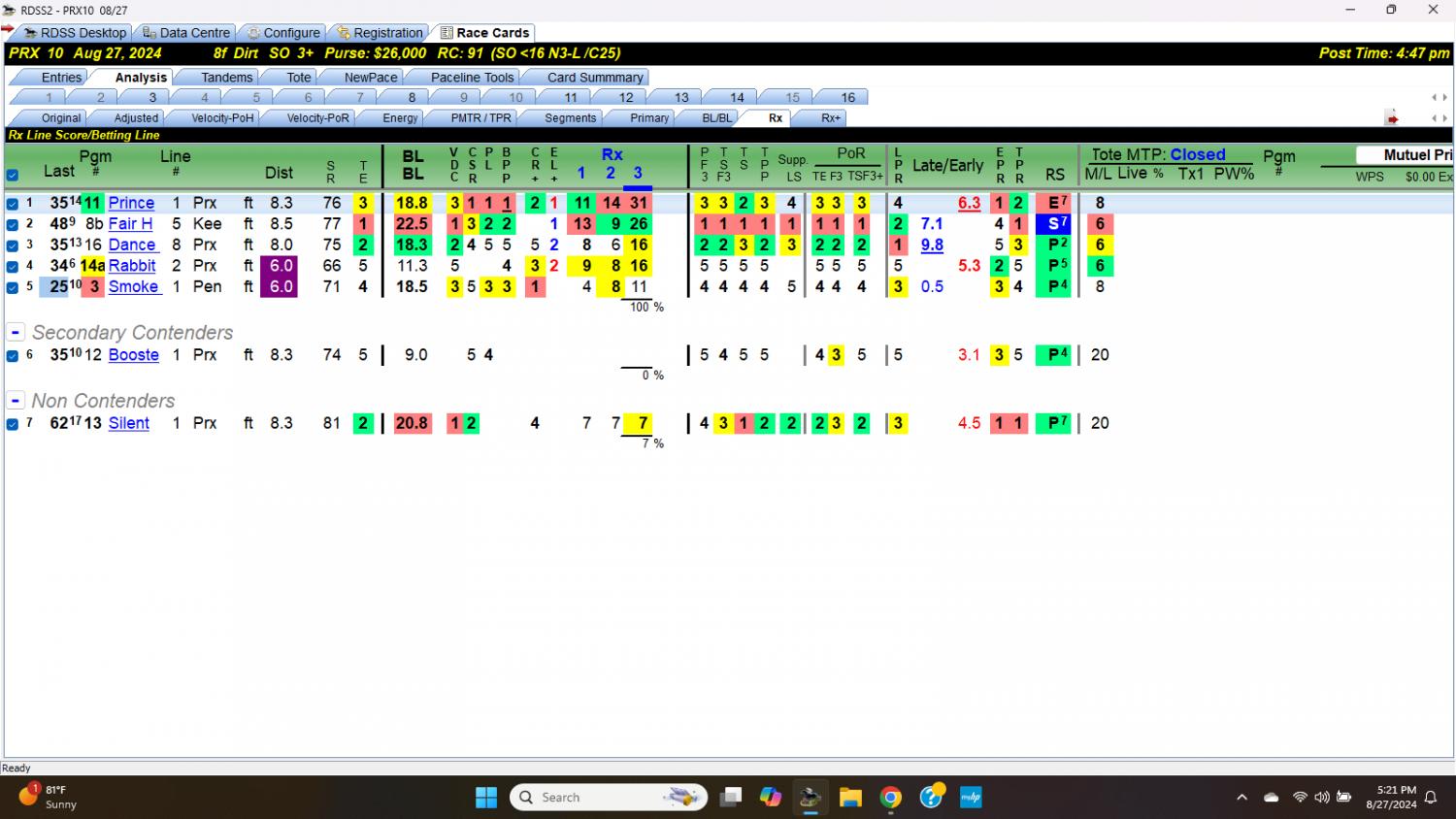Open the Silent horse link
Viewport: 1456px width, 819px height.
pos(129,424)
